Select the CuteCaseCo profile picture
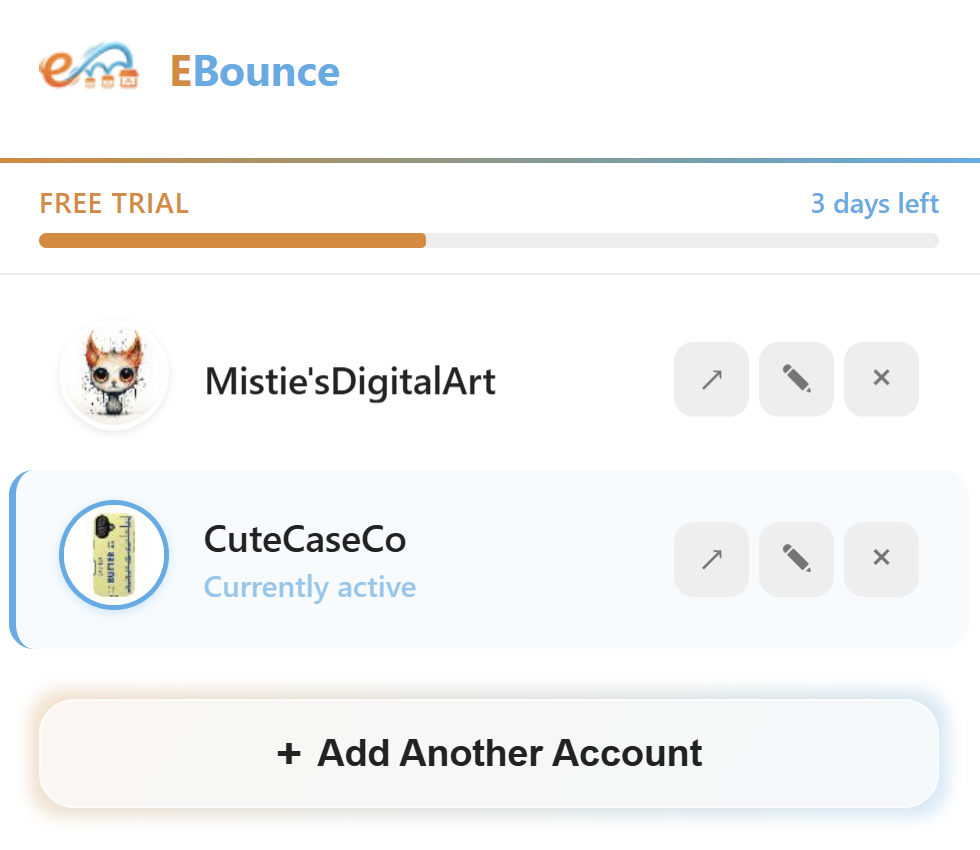 (x=113, y=555)
